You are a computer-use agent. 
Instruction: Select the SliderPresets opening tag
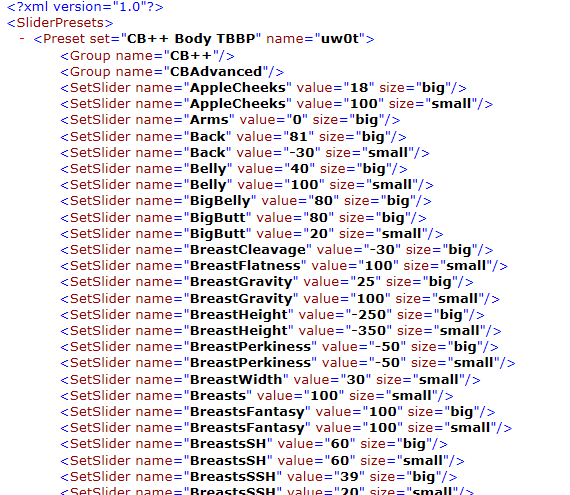pyautogui.click(x=60, y=23)
